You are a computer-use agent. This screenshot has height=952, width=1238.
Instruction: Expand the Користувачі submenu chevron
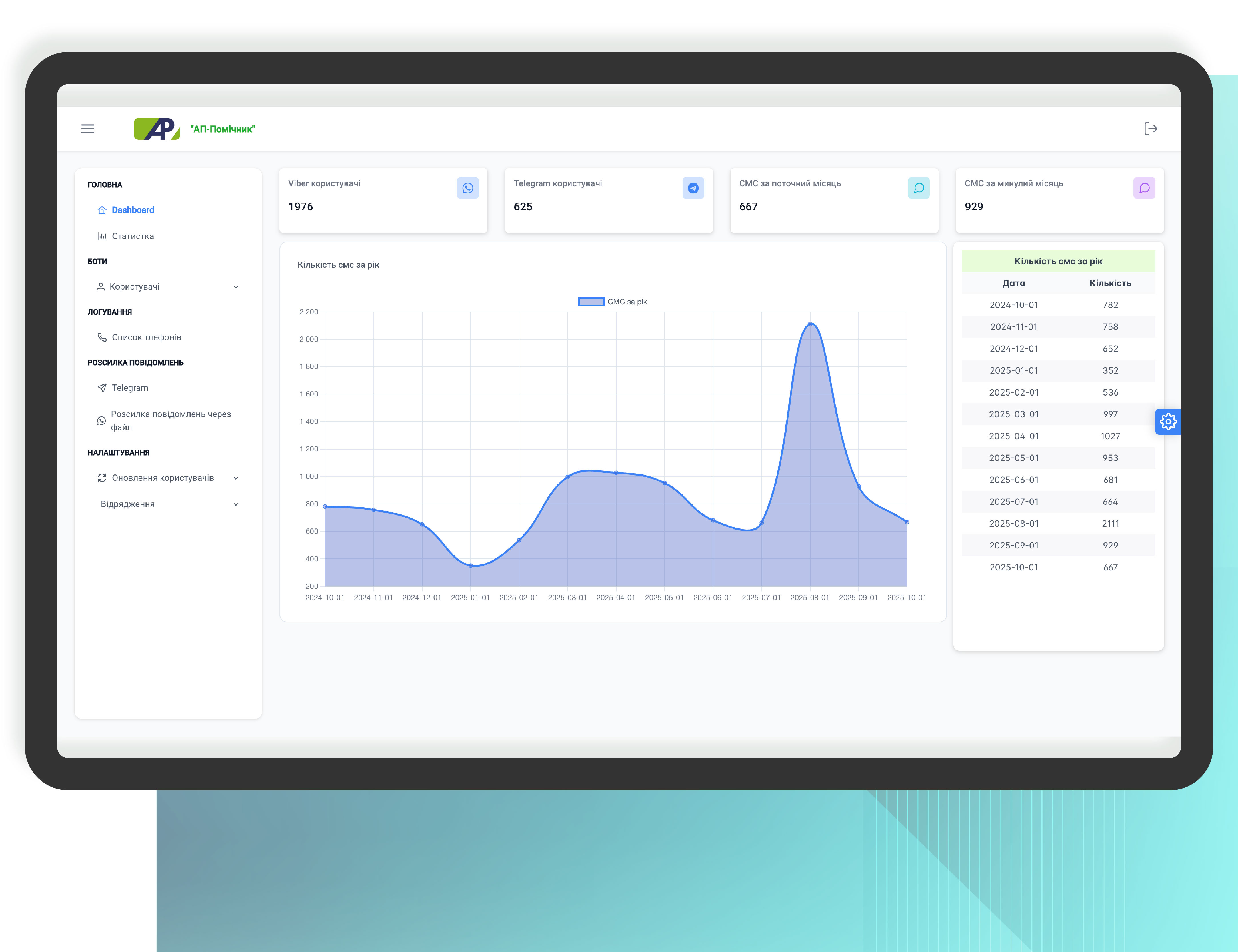pos(236,287)
